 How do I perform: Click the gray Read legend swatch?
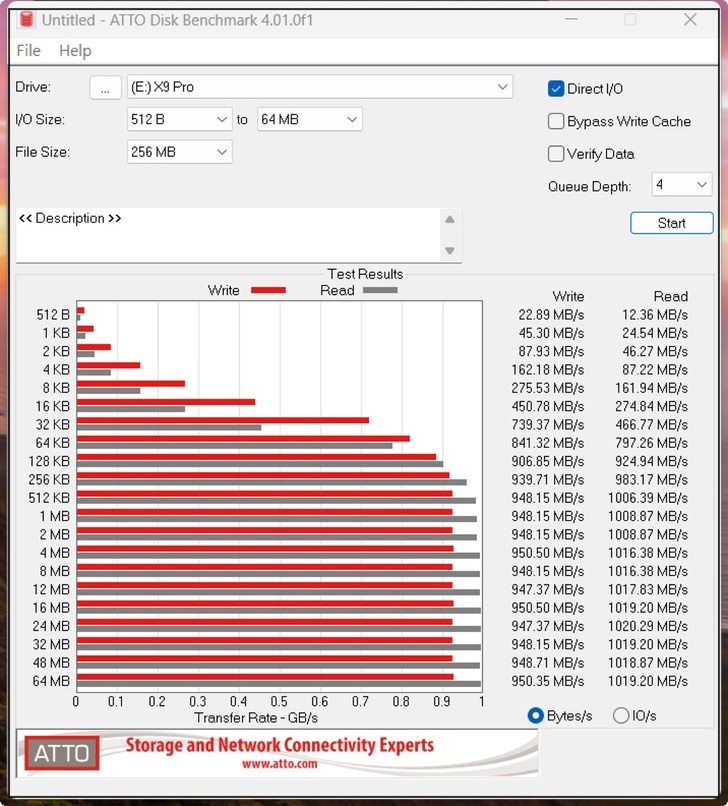click(380, 290)
